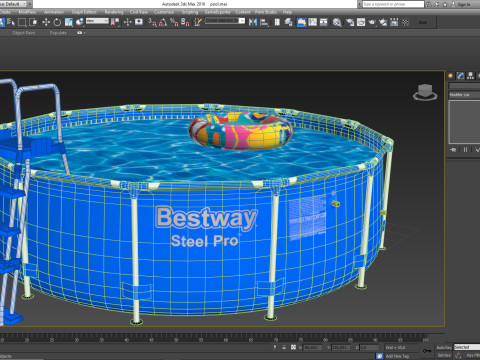480x360 pixels.
Task: Switch to the Object Paint ribbon tab
Action: click(24, 33)
